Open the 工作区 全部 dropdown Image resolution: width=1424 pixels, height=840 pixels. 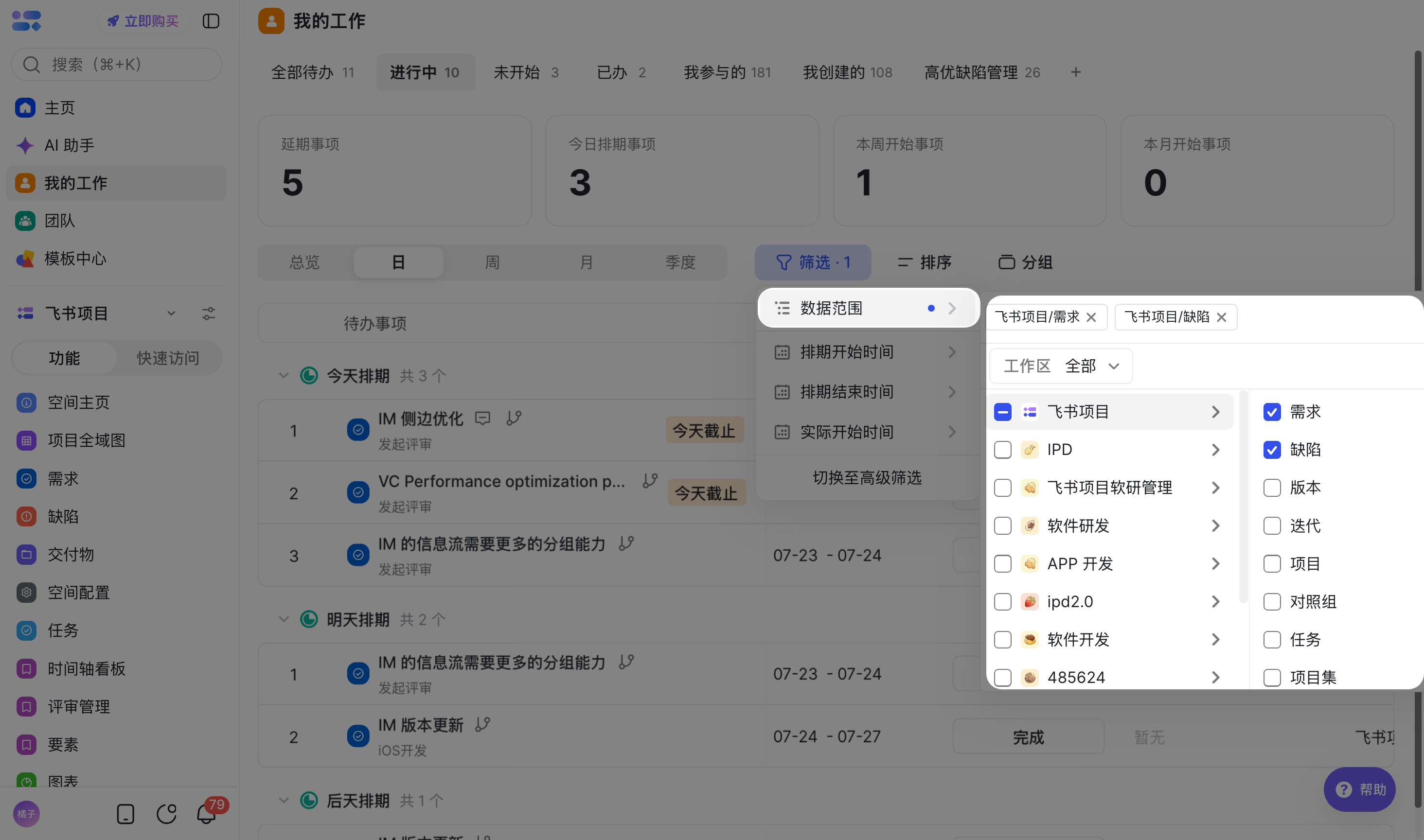tap(1061, 366)
